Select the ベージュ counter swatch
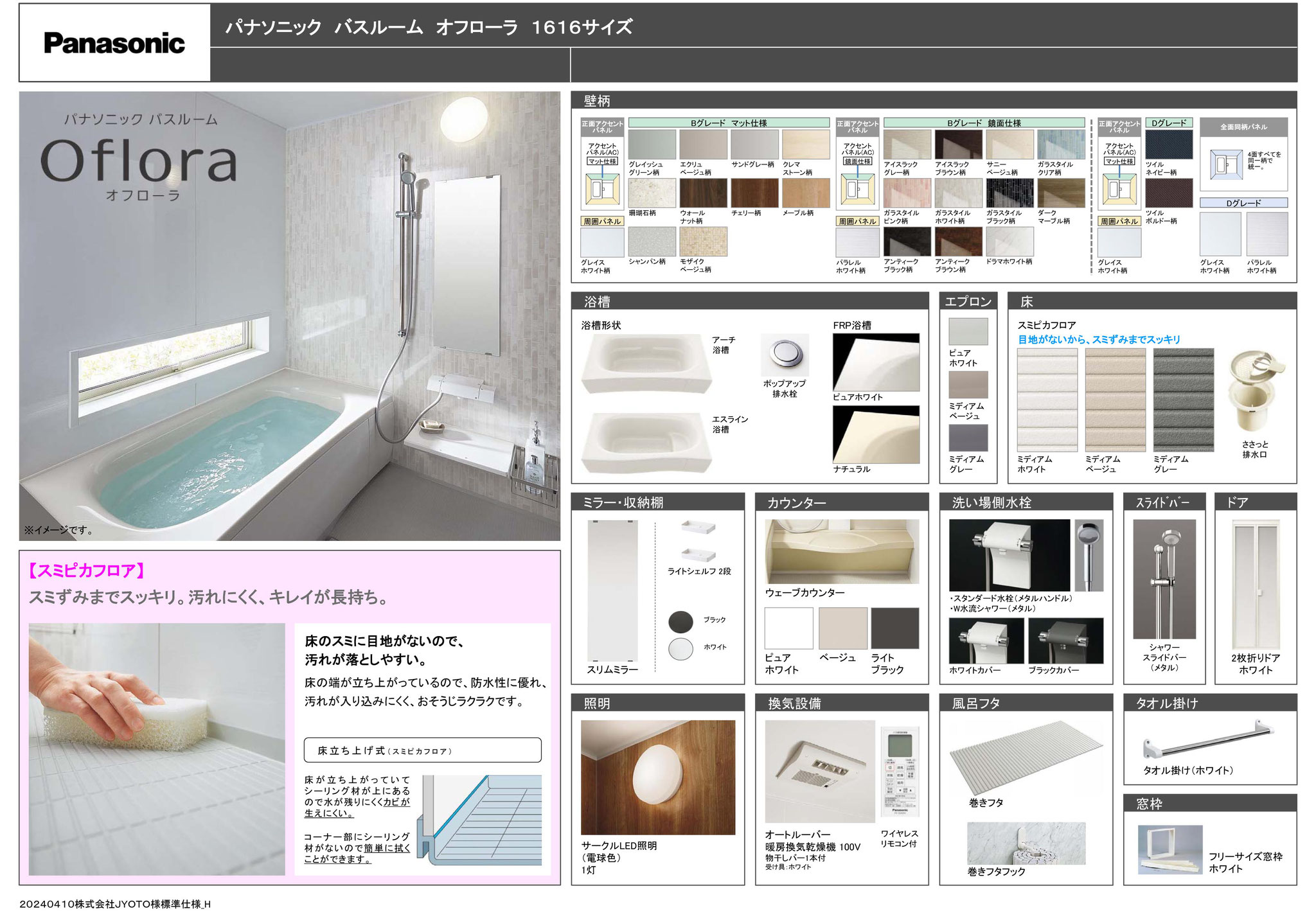This screenshot has width=1316, height=911. [x=843, y=628]
